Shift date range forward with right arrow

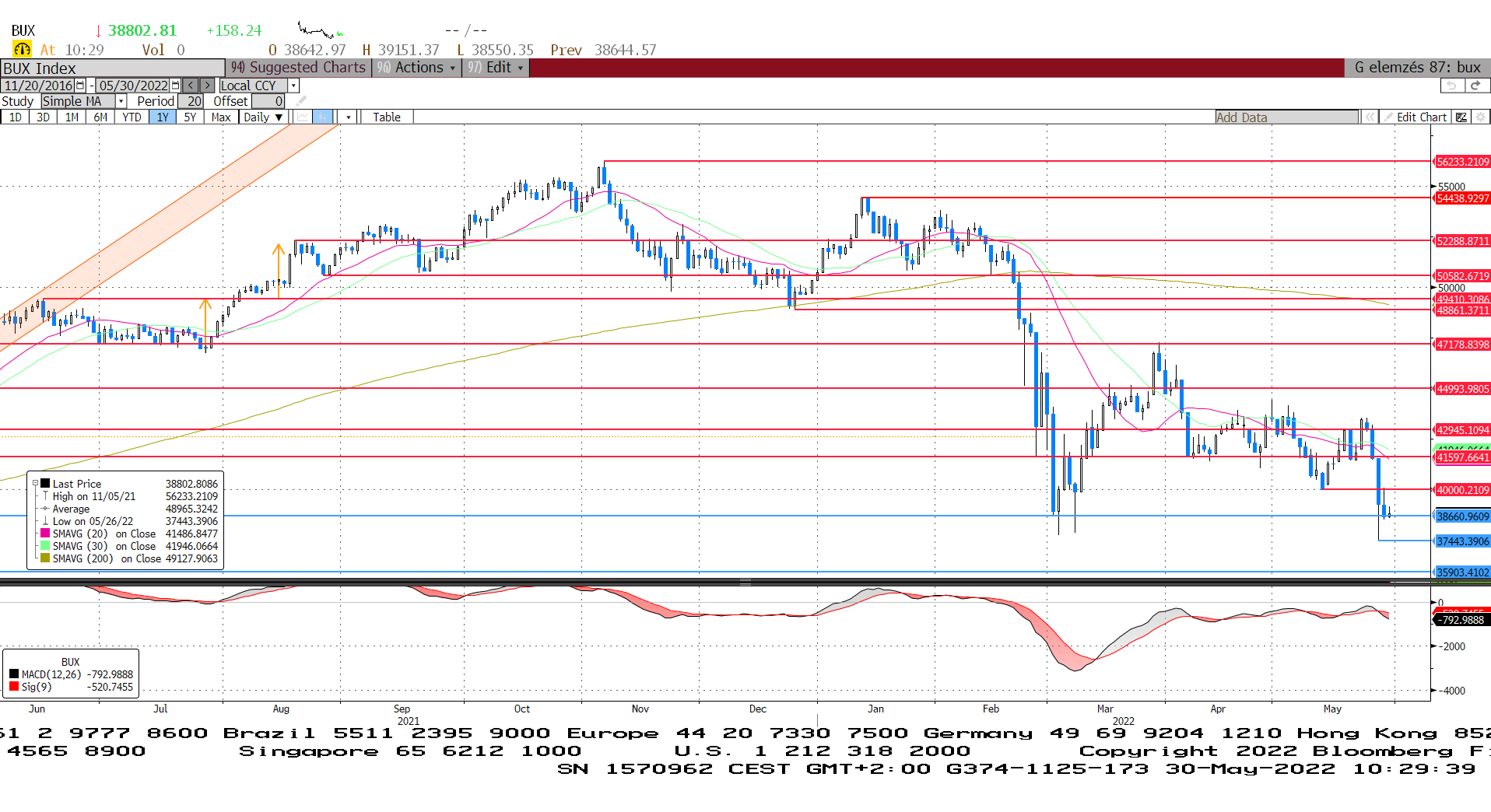coord(208,86)
